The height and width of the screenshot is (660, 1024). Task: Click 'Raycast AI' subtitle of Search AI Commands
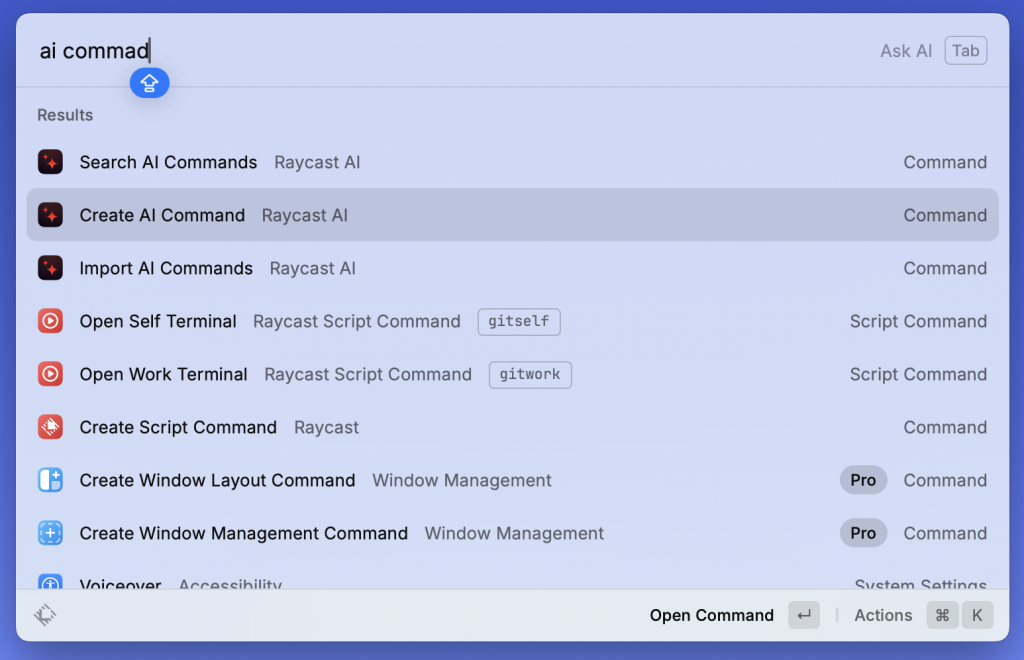pos(317,162)
